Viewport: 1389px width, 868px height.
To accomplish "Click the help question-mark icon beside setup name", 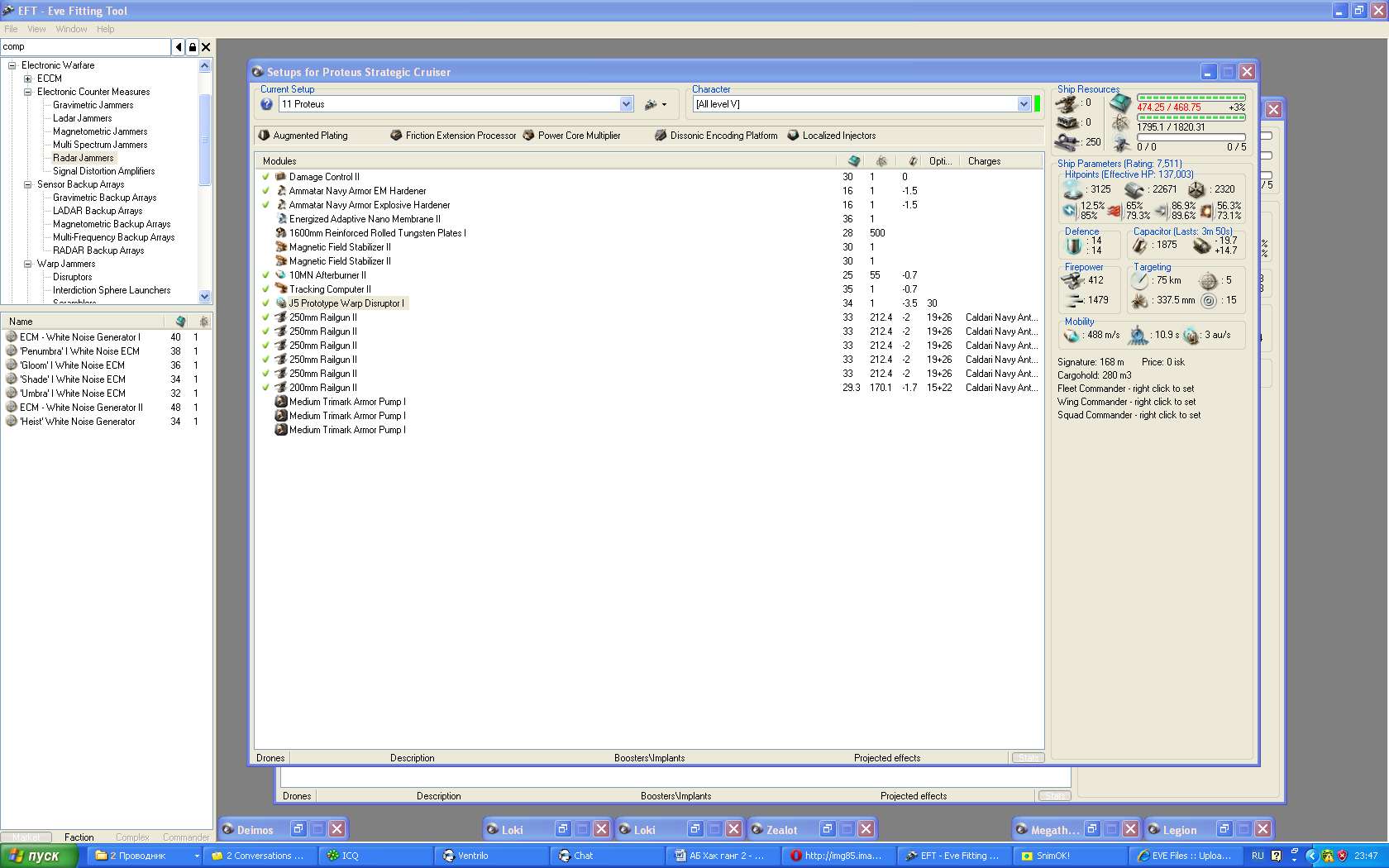I will tap(266, 104).
